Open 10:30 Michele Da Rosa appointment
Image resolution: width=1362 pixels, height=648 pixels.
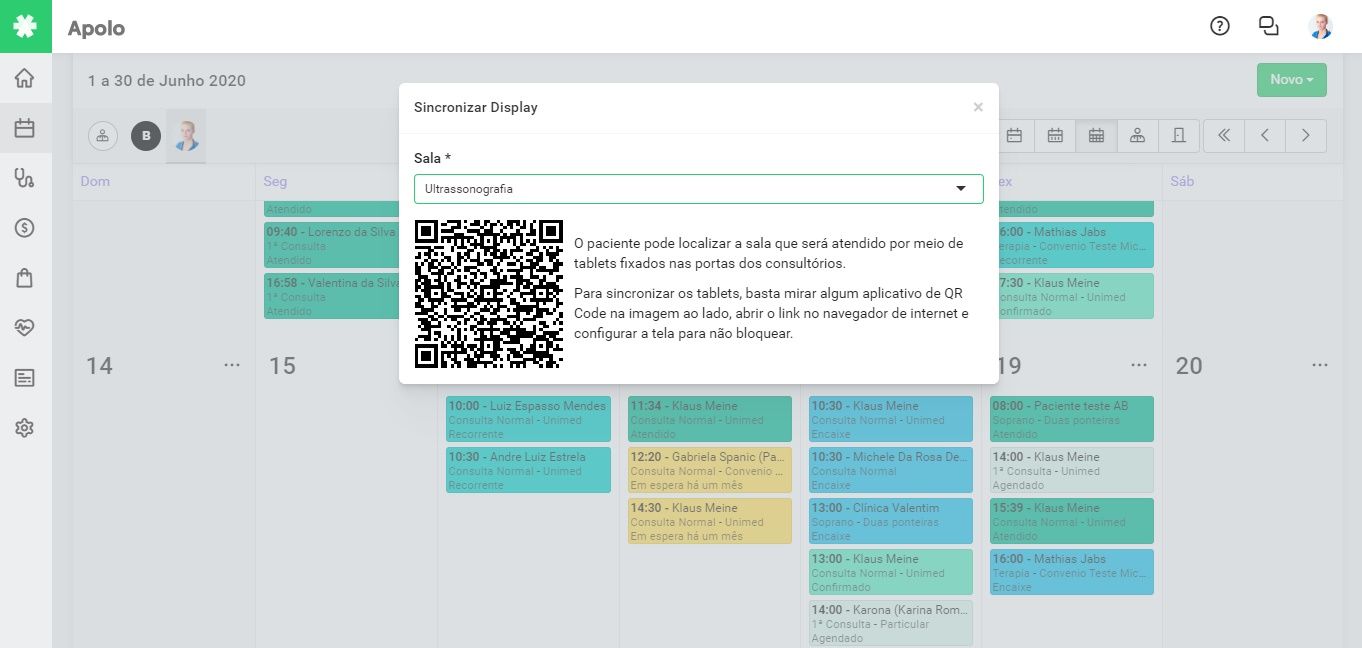point(891,471)
